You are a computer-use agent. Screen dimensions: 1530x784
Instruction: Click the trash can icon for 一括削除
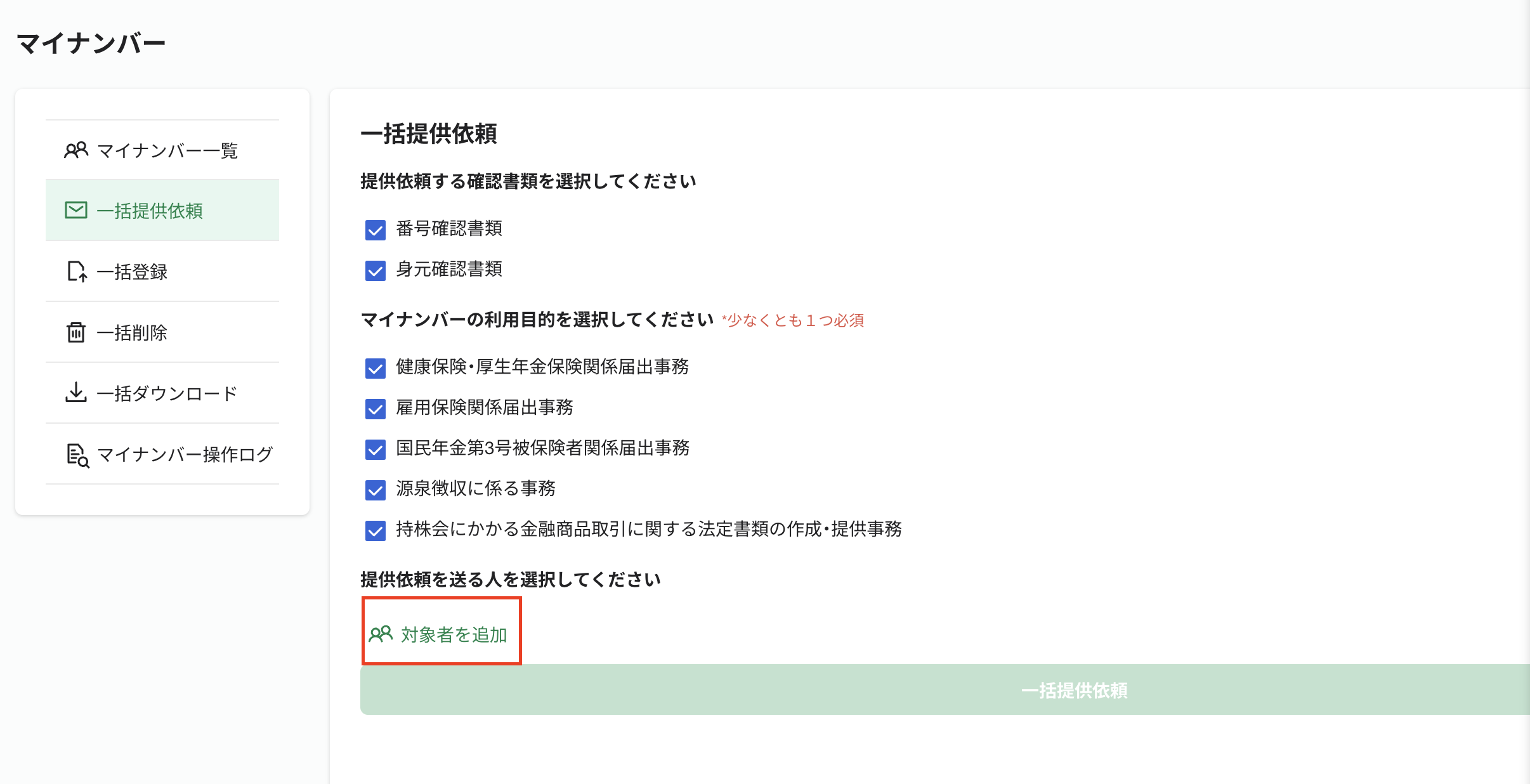[75, 332]
